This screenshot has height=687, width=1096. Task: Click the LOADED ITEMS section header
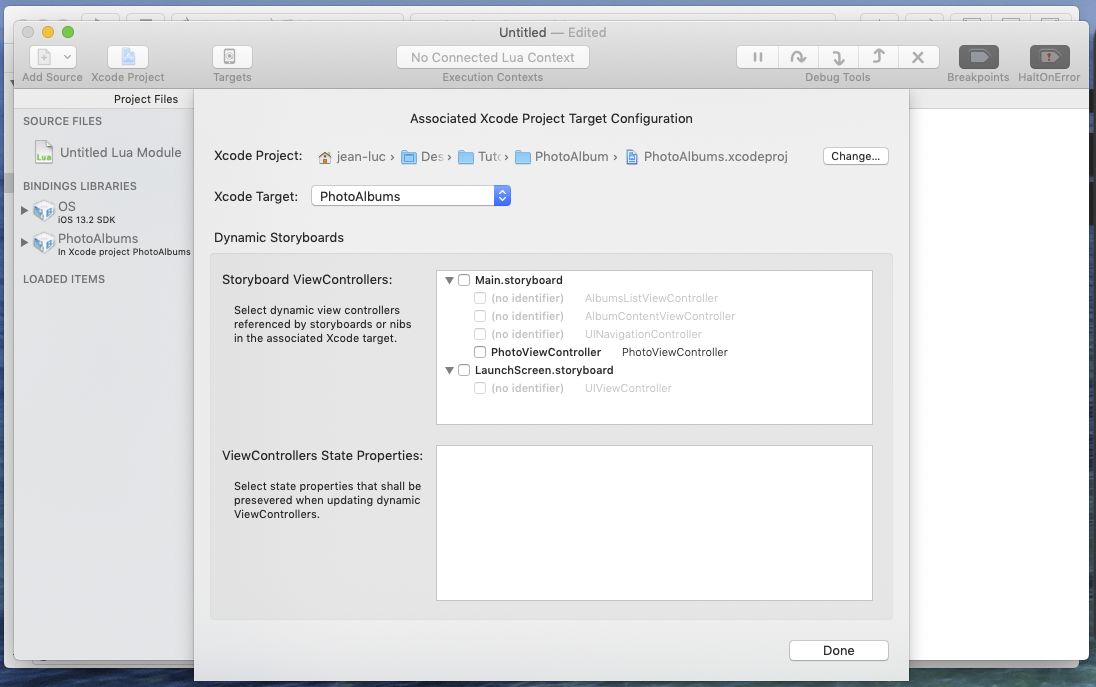pyautogui.click(x=64, y=279)
